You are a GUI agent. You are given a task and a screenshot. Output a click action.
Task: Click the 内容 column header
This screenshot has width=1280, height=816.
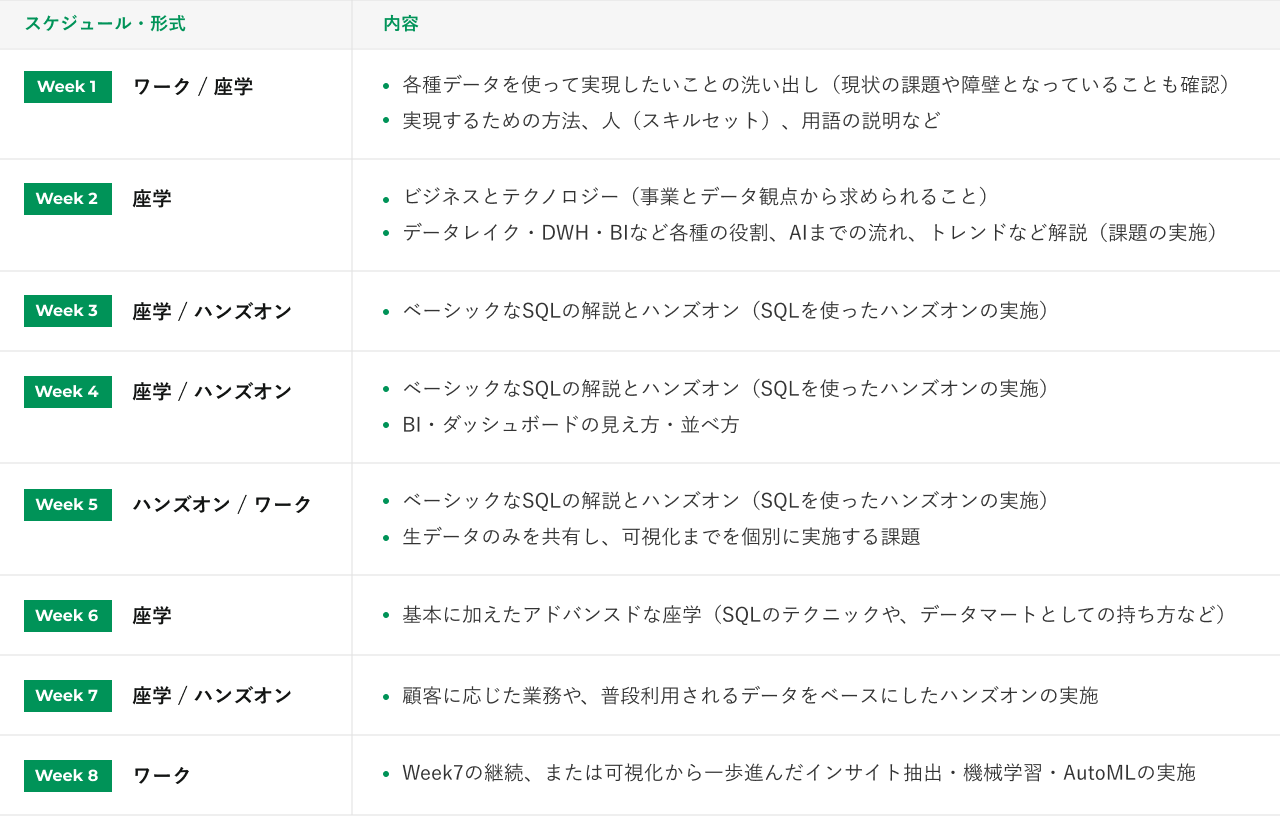(401, 24)
